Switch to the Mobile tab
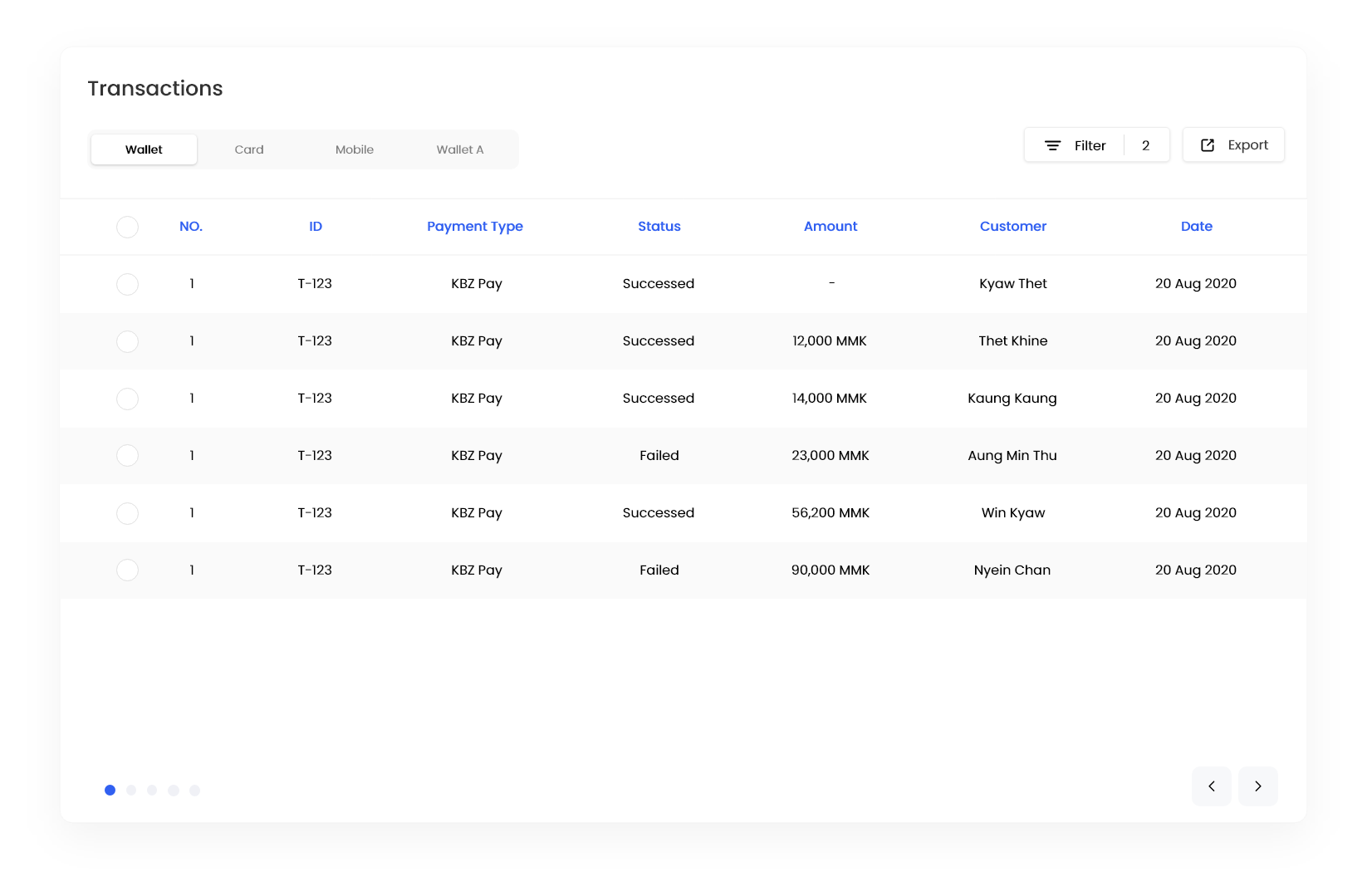Image resolution: width=1367 pixels, height=896 pixels. 355,149
